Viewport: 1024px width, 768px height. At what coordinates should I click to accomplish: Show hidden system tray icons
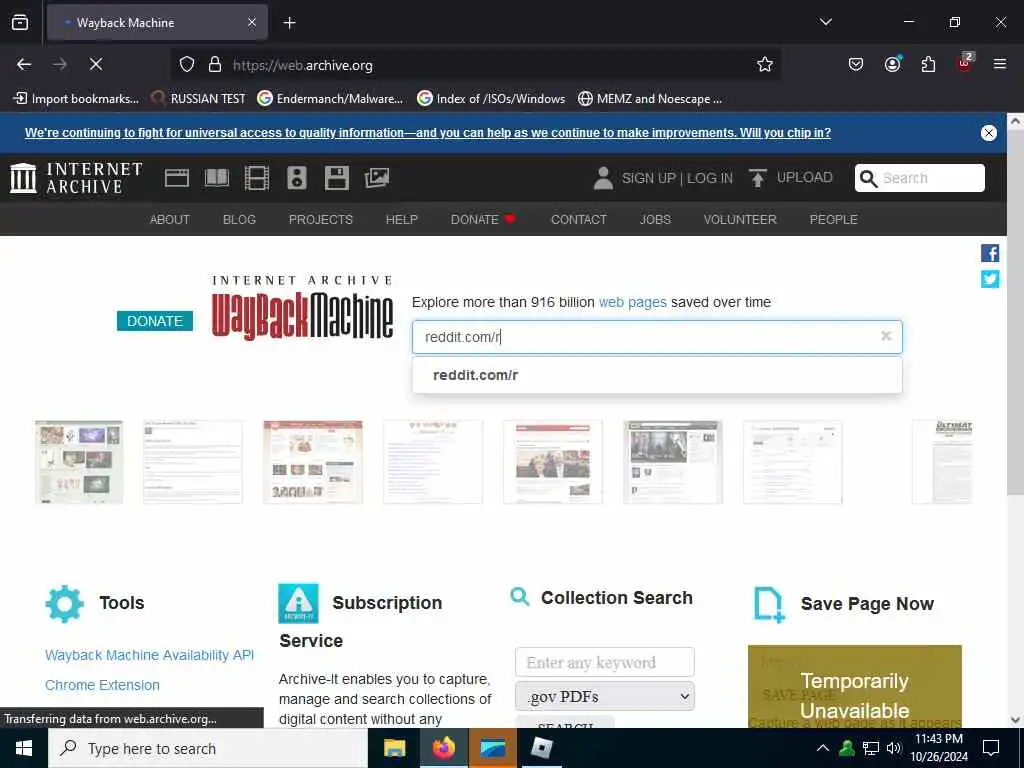pyautogui.click(x=823, y=748)
